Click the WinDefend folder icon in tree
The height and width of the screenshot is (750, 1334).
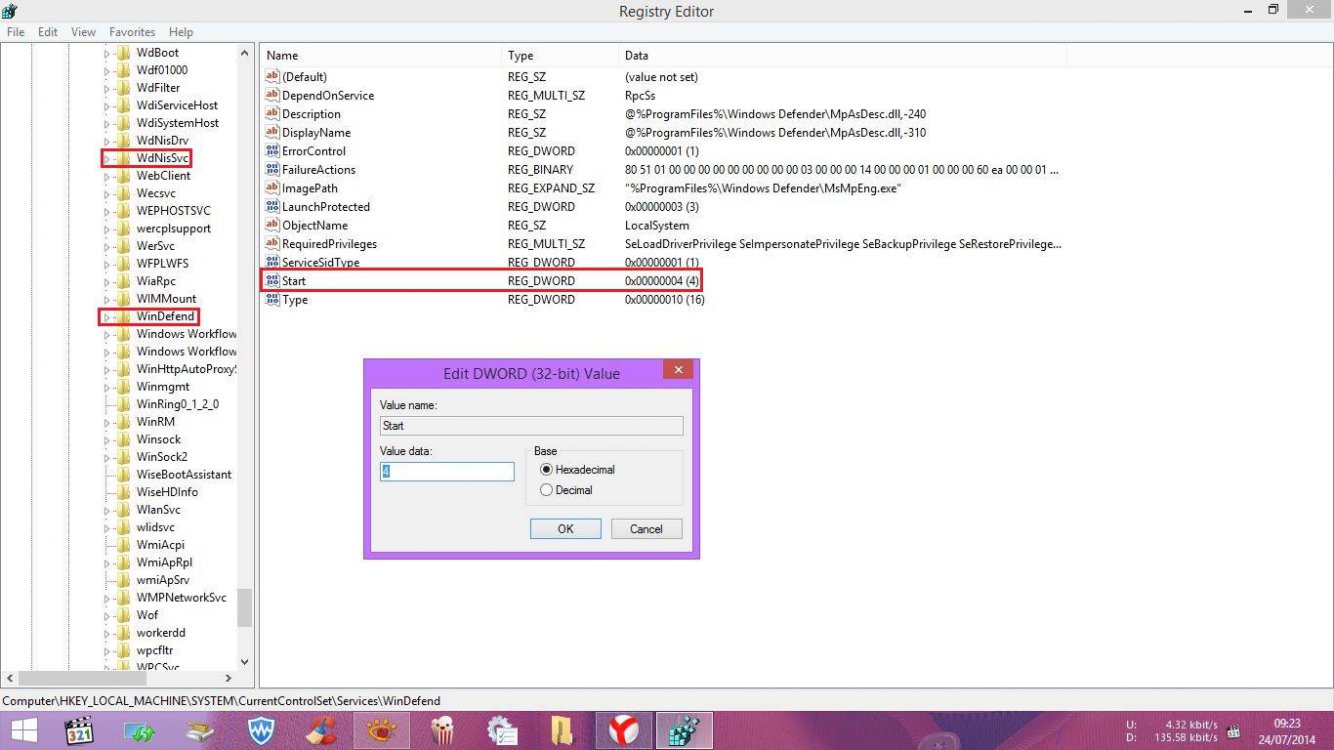pos(124,316)
